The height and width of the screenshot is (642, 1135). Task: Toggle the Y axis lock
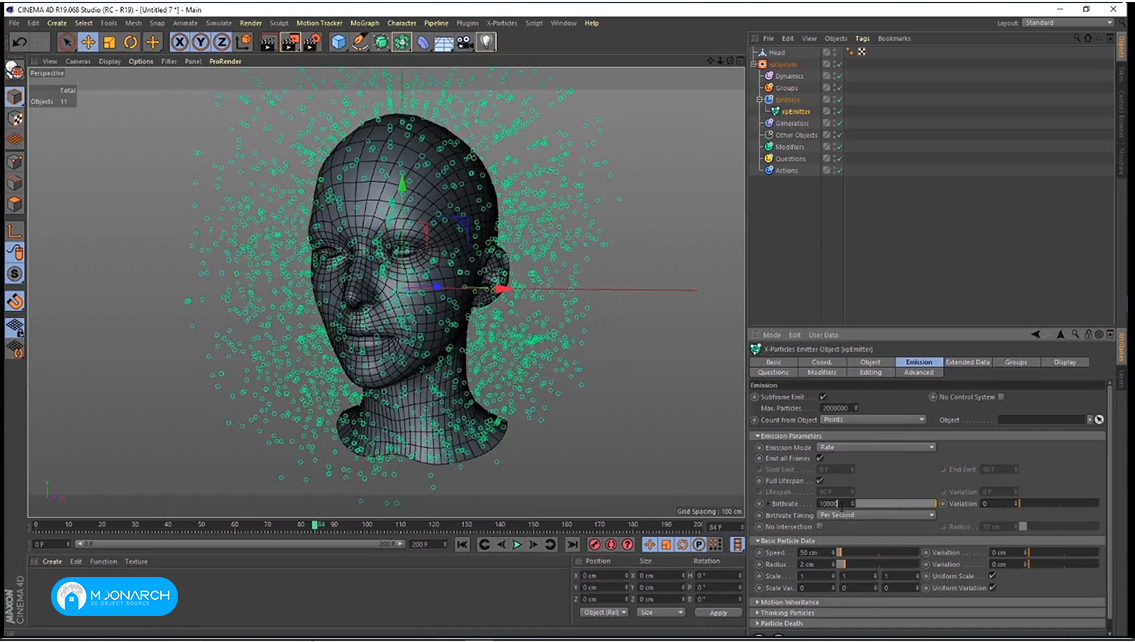pyautogui.click(x=201, y=42)
